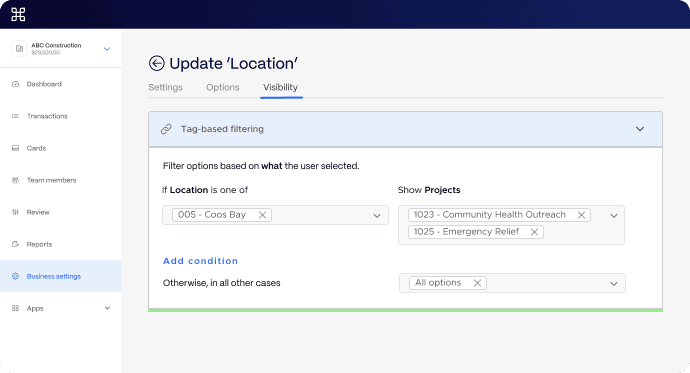Click the Apps grid icon
Image resolution: width=690 pixels, height=373 pixels.
tap(15, 308)
